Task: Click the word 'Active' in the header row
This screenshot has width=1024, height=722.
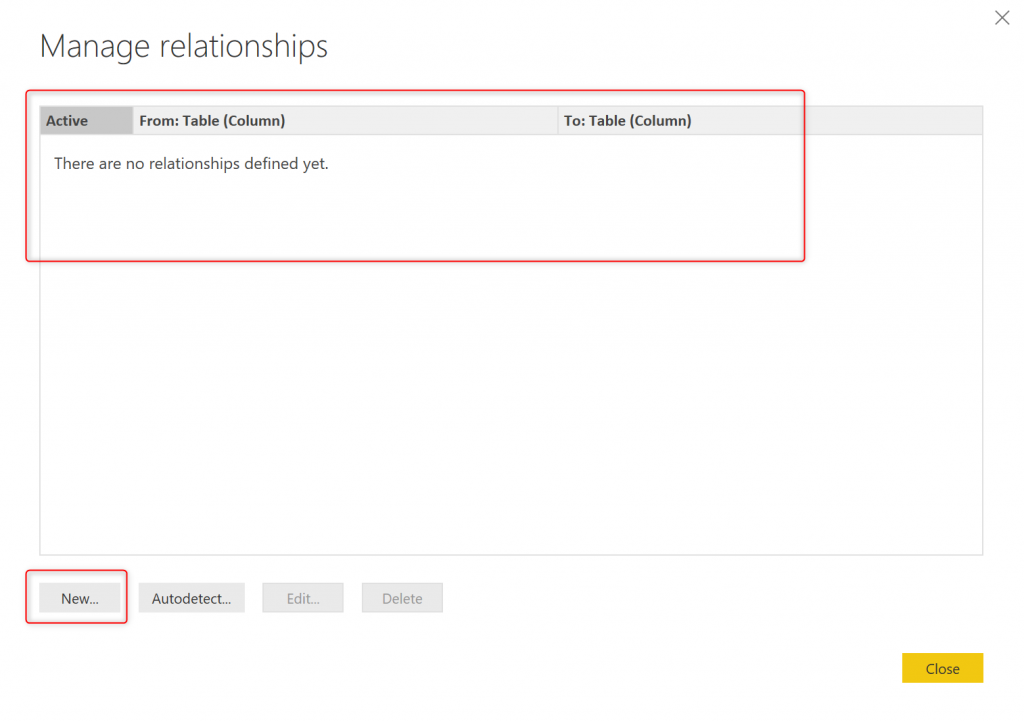Action: pos(67,121)
